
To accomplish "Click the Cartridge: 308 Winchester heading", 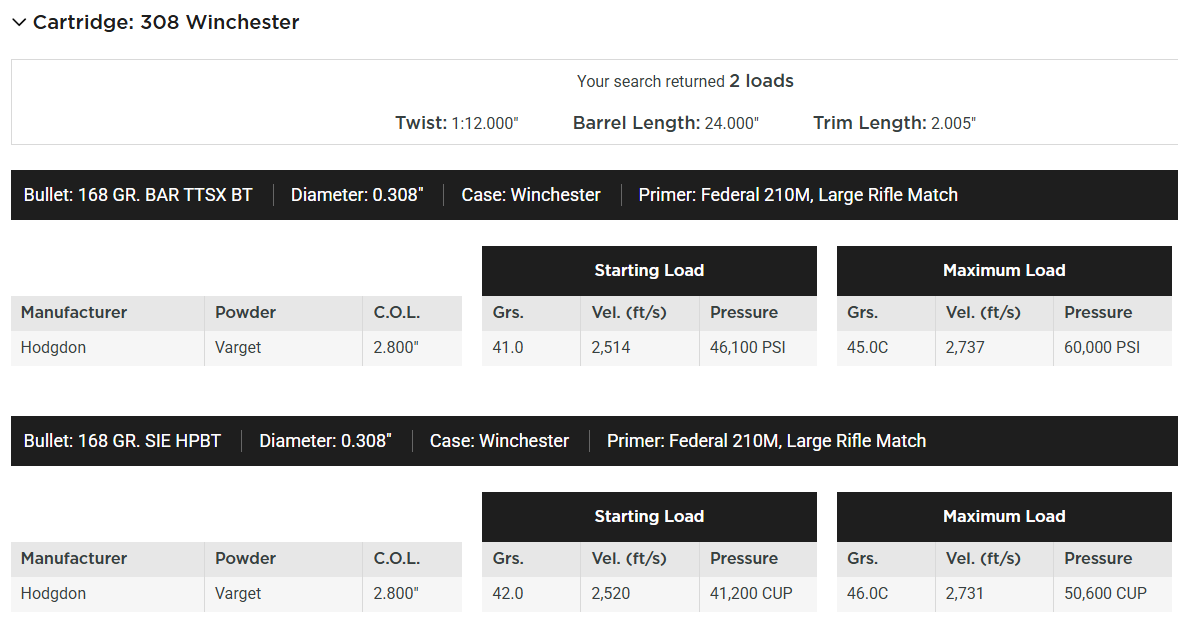I will tap(166, 22).
